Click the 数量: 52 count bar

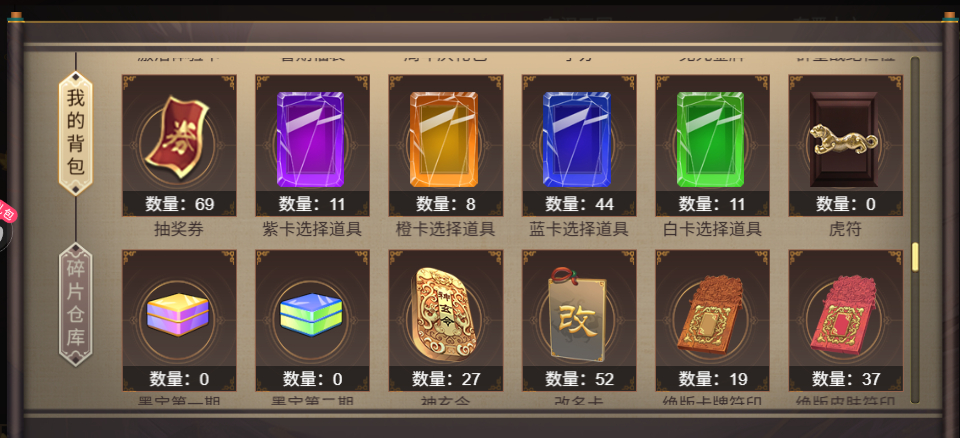point(579,379)
